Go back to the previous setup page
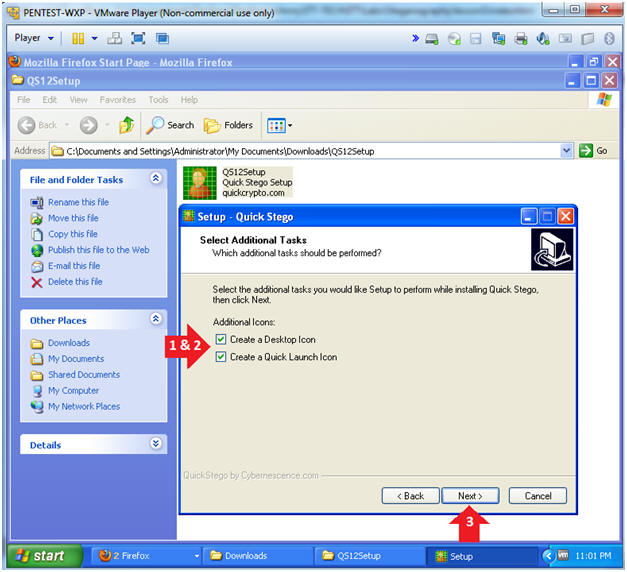 (x=410, y=496)
